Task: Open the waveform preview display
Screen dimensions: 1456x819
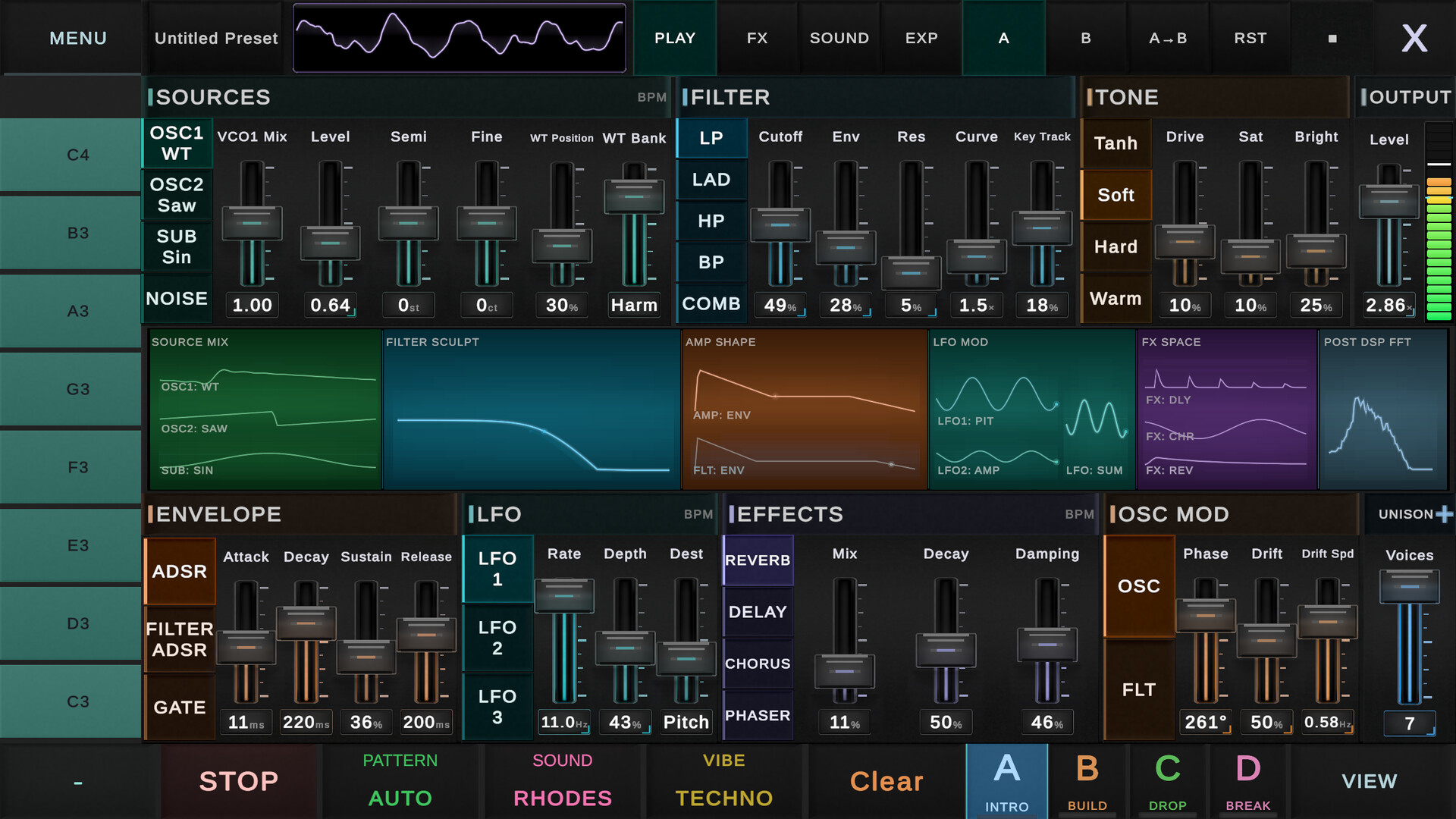Action: (460, 38)
